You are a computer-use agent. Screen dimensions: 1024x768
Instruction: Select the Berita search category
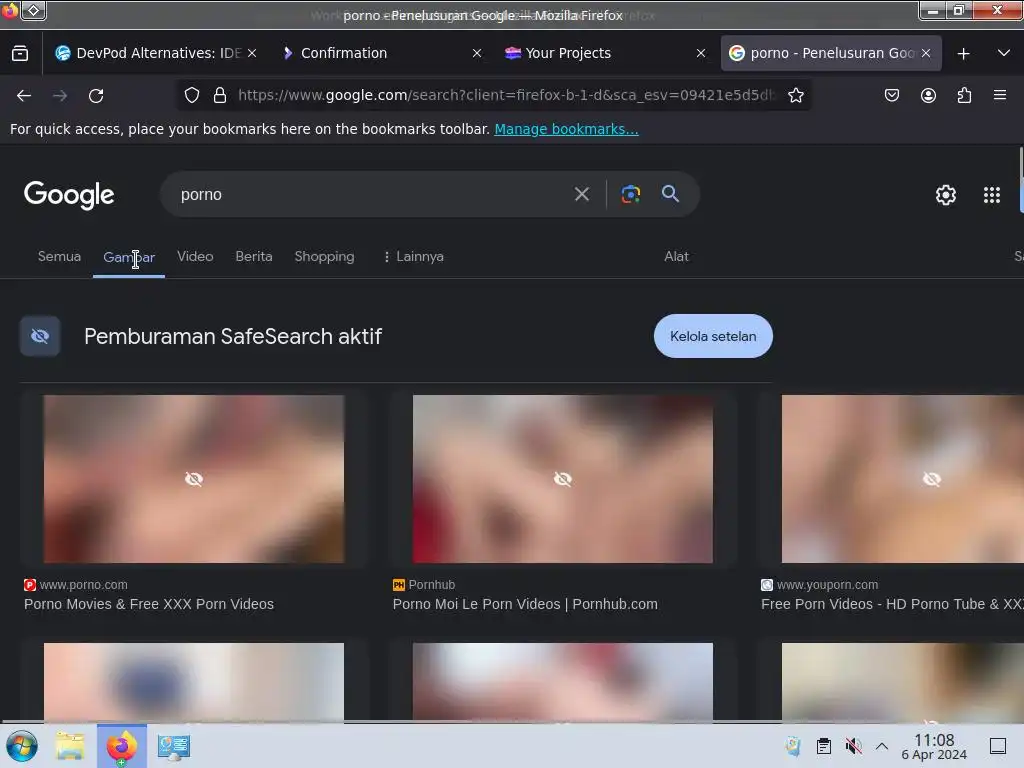point(253,257)
